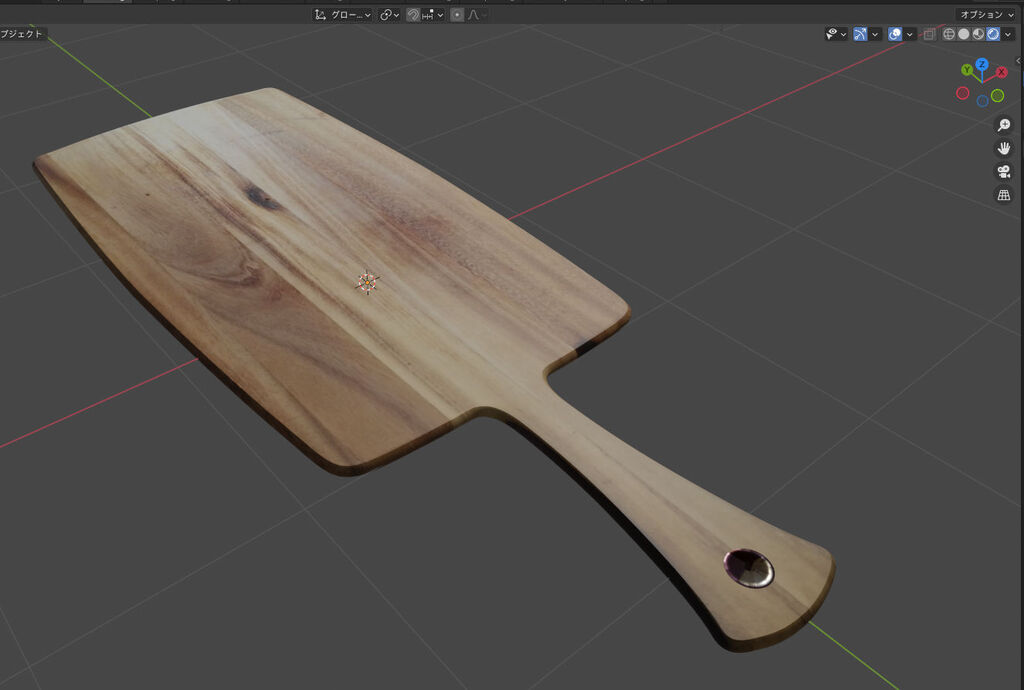Switch to Material Preview shading

978,34
